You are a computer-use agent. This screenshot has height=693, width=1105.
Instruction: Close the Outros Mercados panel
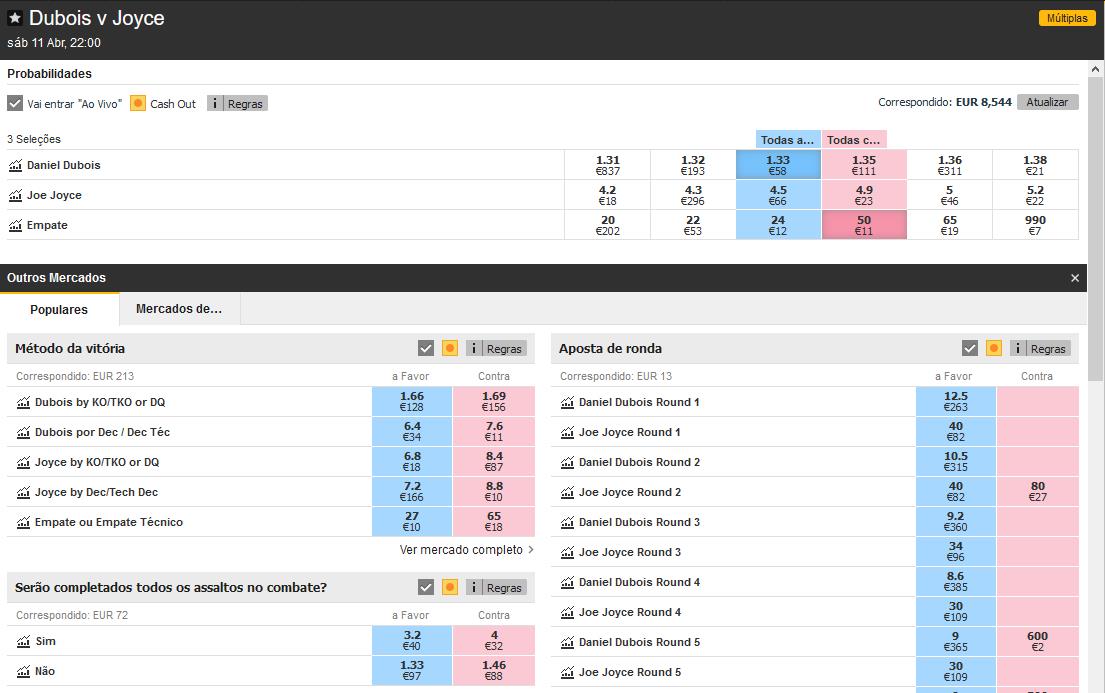pyautogui.click(x=1075, y=278)
